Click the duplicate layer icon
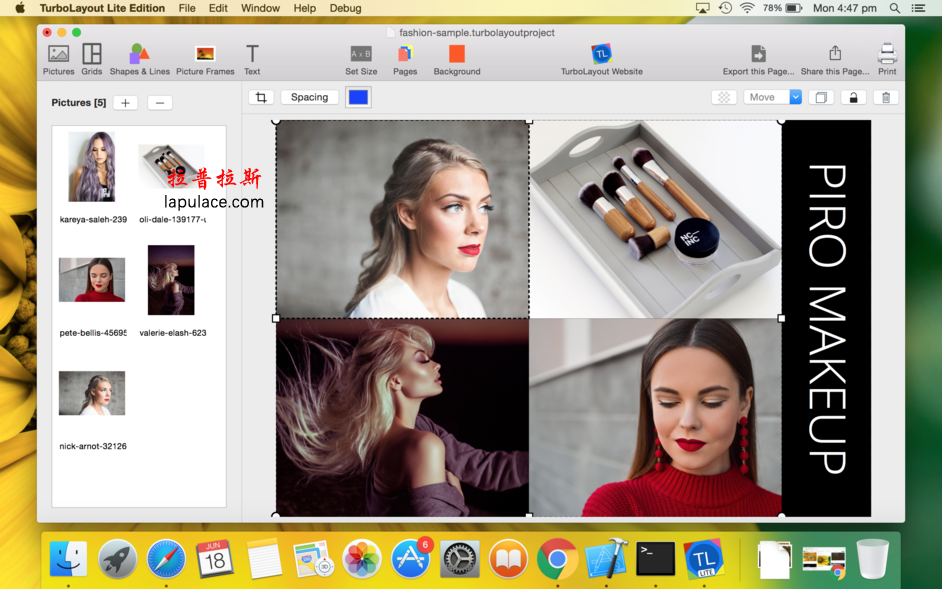Viewport: 942px width, 589px height. point(821,97)
